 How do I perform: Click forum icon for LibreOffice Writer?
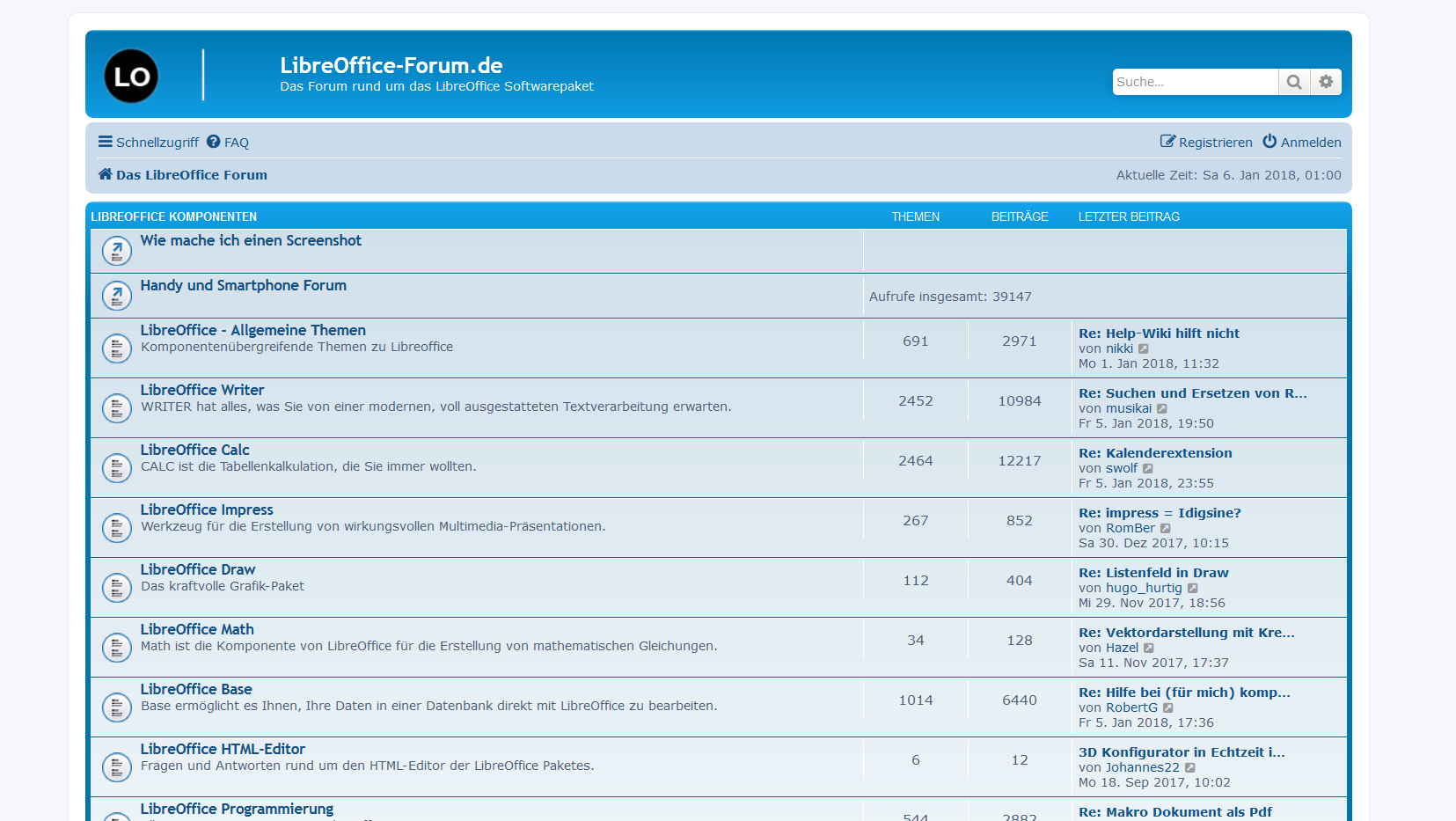pos(117,408)
